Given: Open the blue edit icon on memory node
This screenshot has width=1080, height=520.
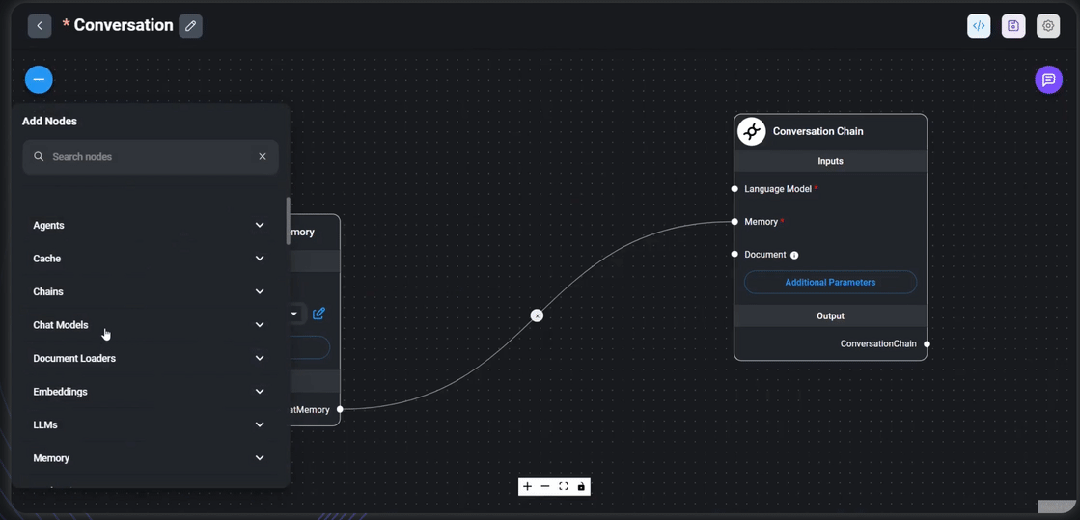Looking at the screenshot, I should coord(318,313).
